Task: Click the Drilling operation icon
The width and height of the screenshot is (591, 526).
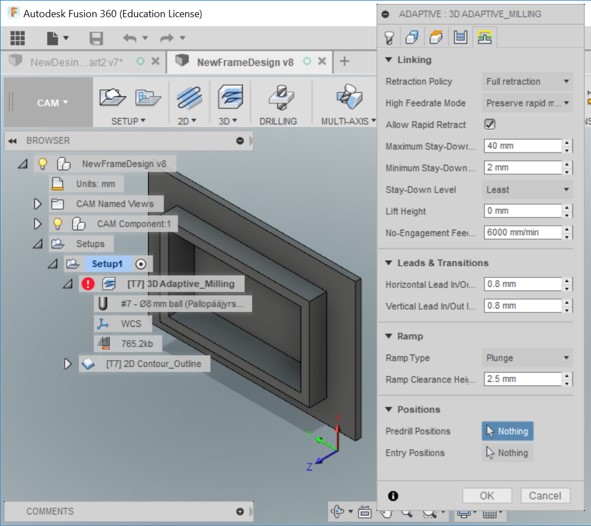Action: pyautogui.click(x=281, y=97)
